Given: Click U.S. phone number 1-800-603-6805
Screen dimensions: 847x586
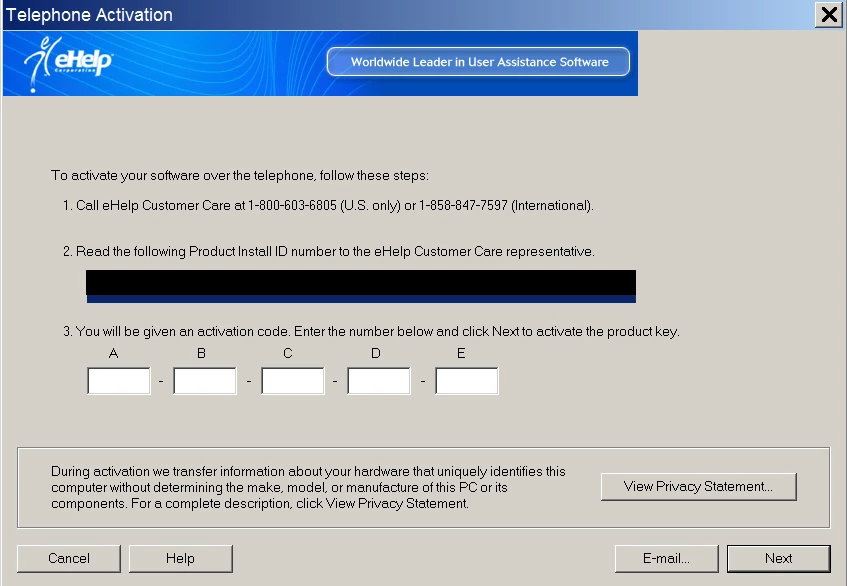Looking at the screenshot, I should [292, 206].
